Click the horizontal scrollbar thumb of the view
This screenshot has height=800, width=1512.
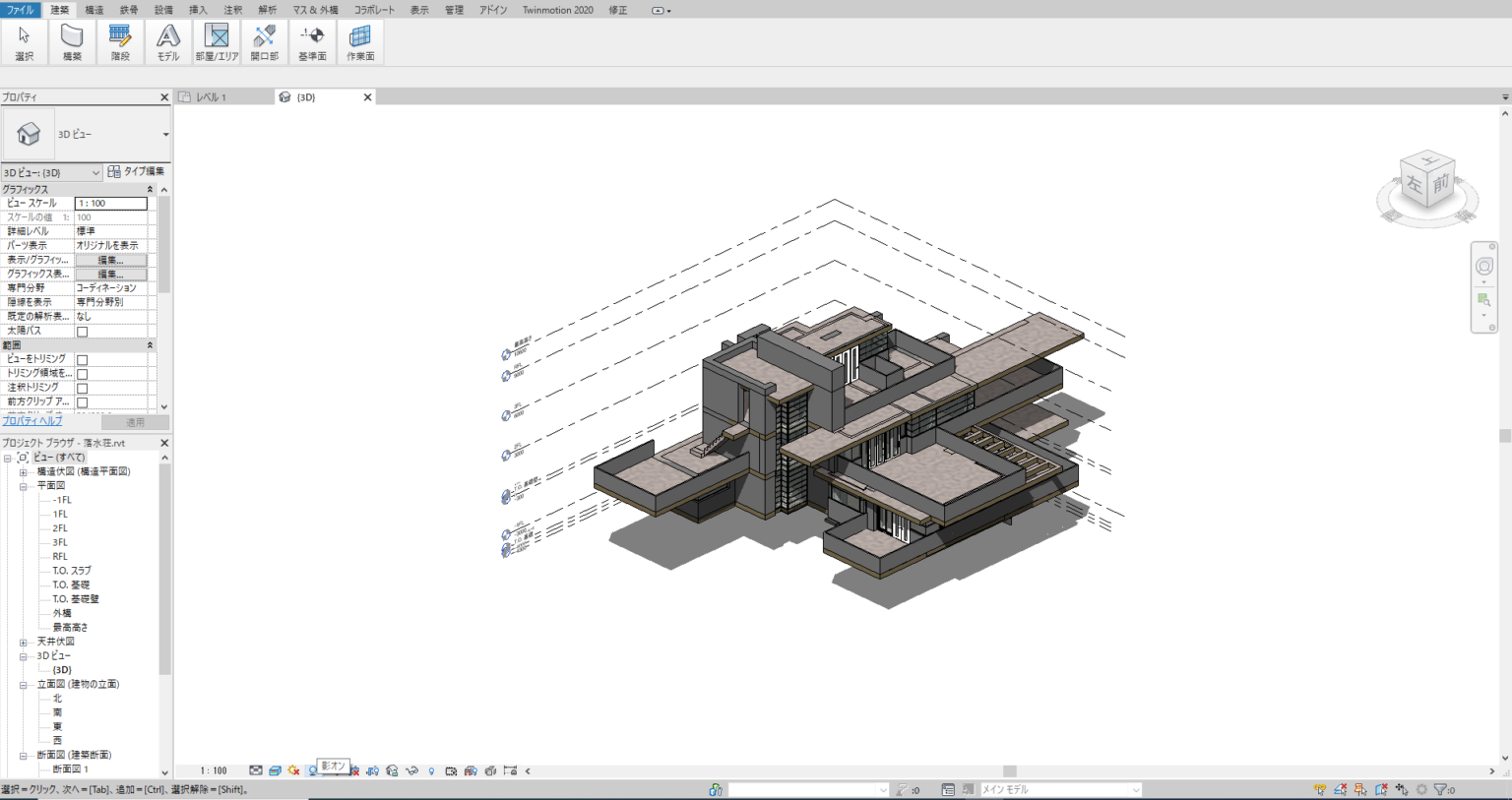(1009, 771)
